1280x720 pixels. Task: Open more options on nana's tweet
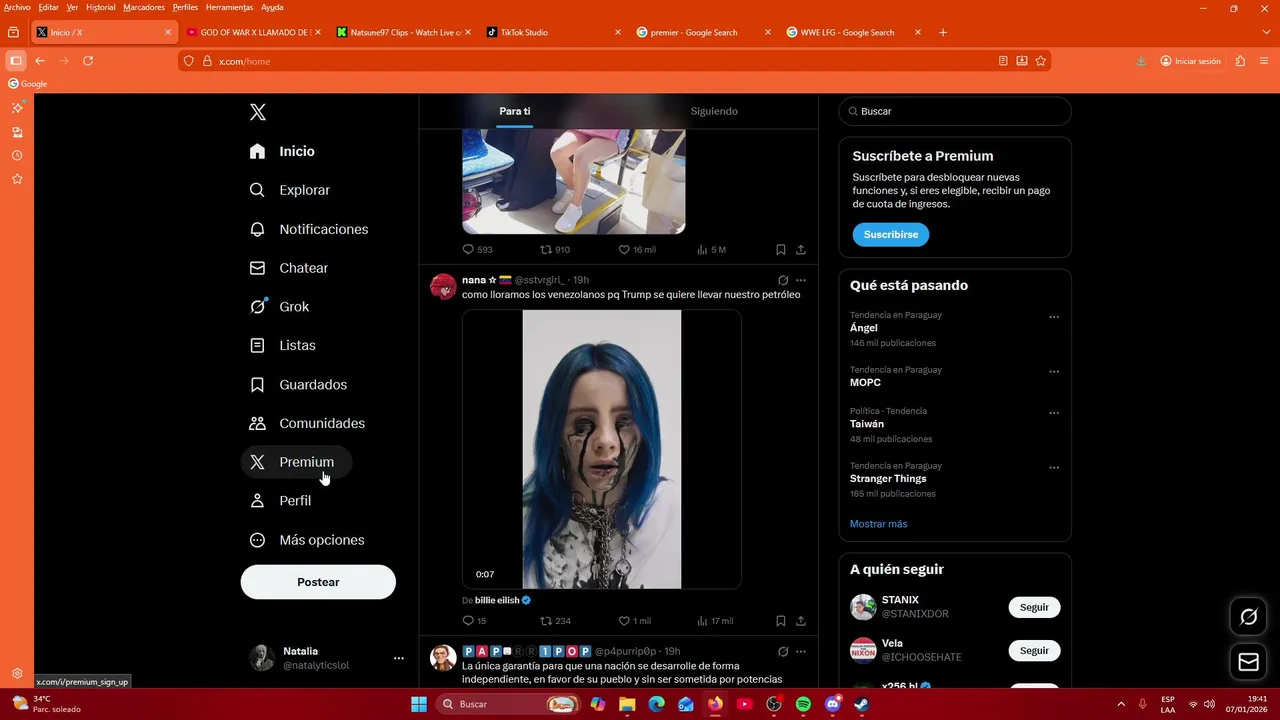801,281
